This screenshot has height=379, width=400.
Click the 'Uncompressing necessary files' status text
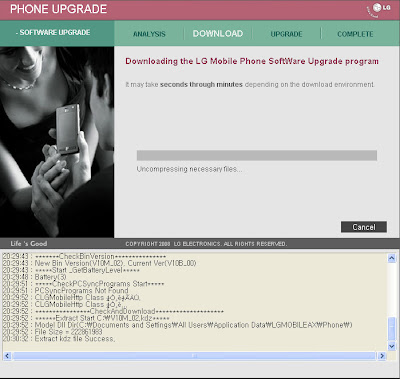pos(189,169)
